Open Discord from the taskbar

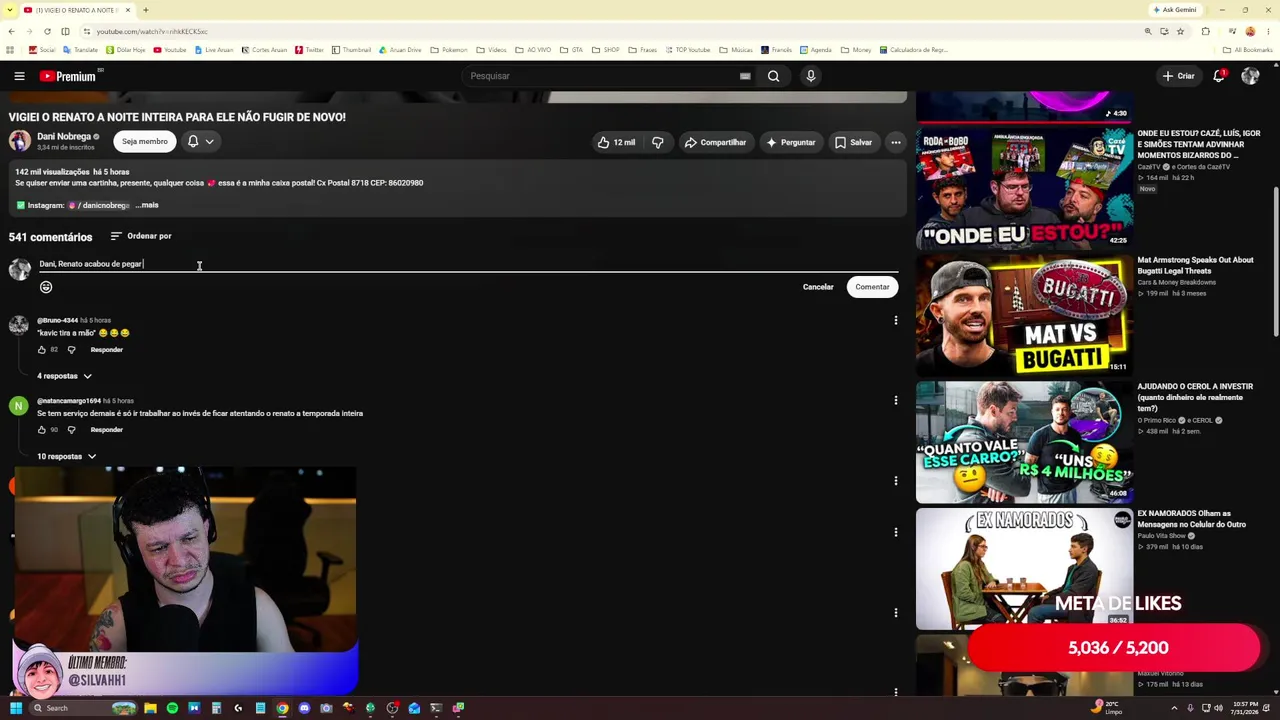(x=304, y=708)
